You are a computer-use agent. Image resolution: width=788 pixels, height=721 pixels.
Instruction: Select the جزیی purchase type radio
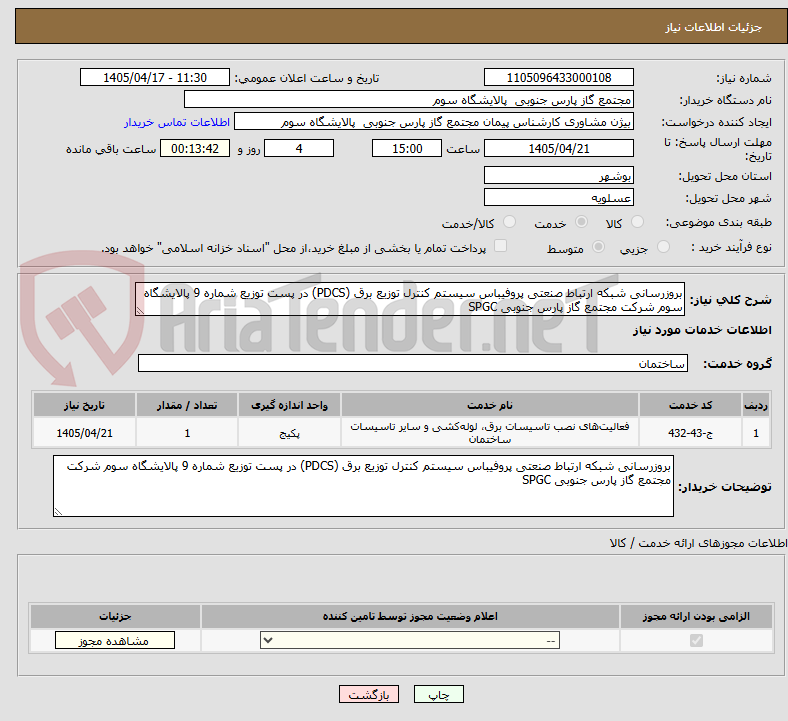(663, 247)
